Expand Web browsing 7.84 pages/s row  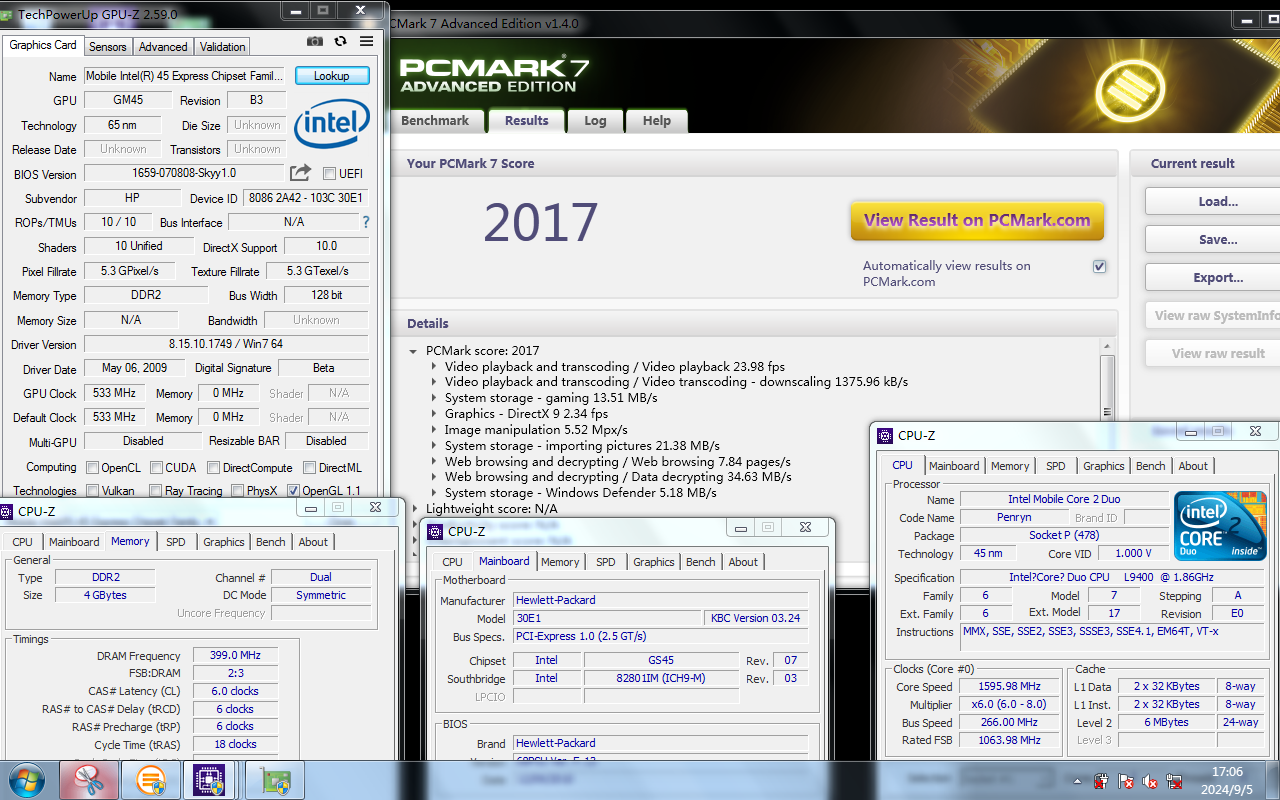[x=434, y=462]
